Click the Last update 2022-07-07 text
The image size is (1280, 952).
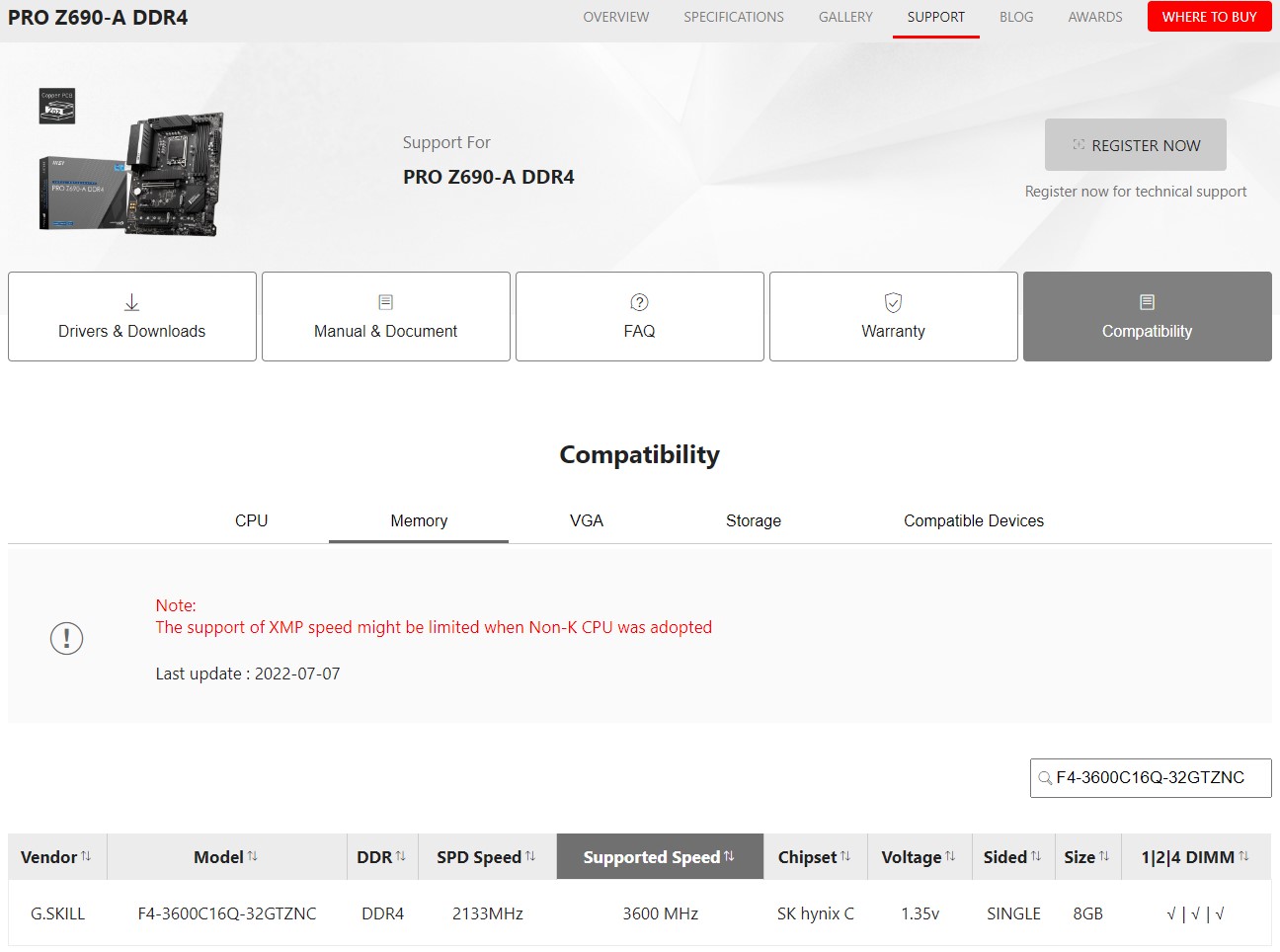point(248,674)
